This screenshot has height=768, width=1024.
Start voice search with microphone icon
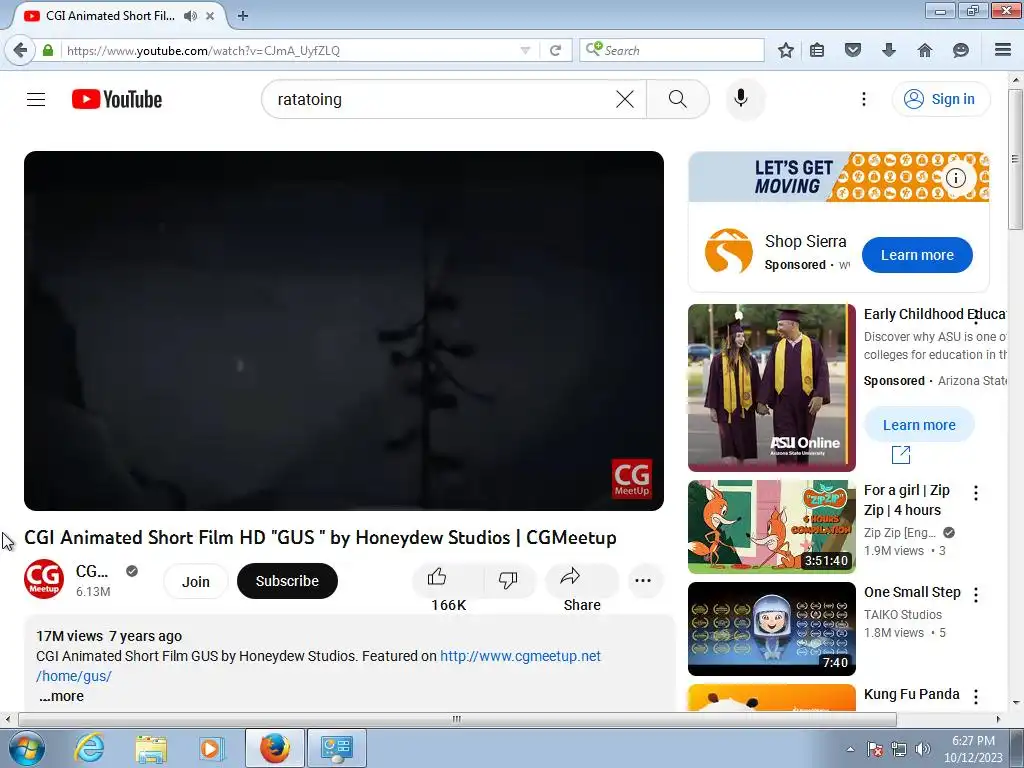click(741, 99)
